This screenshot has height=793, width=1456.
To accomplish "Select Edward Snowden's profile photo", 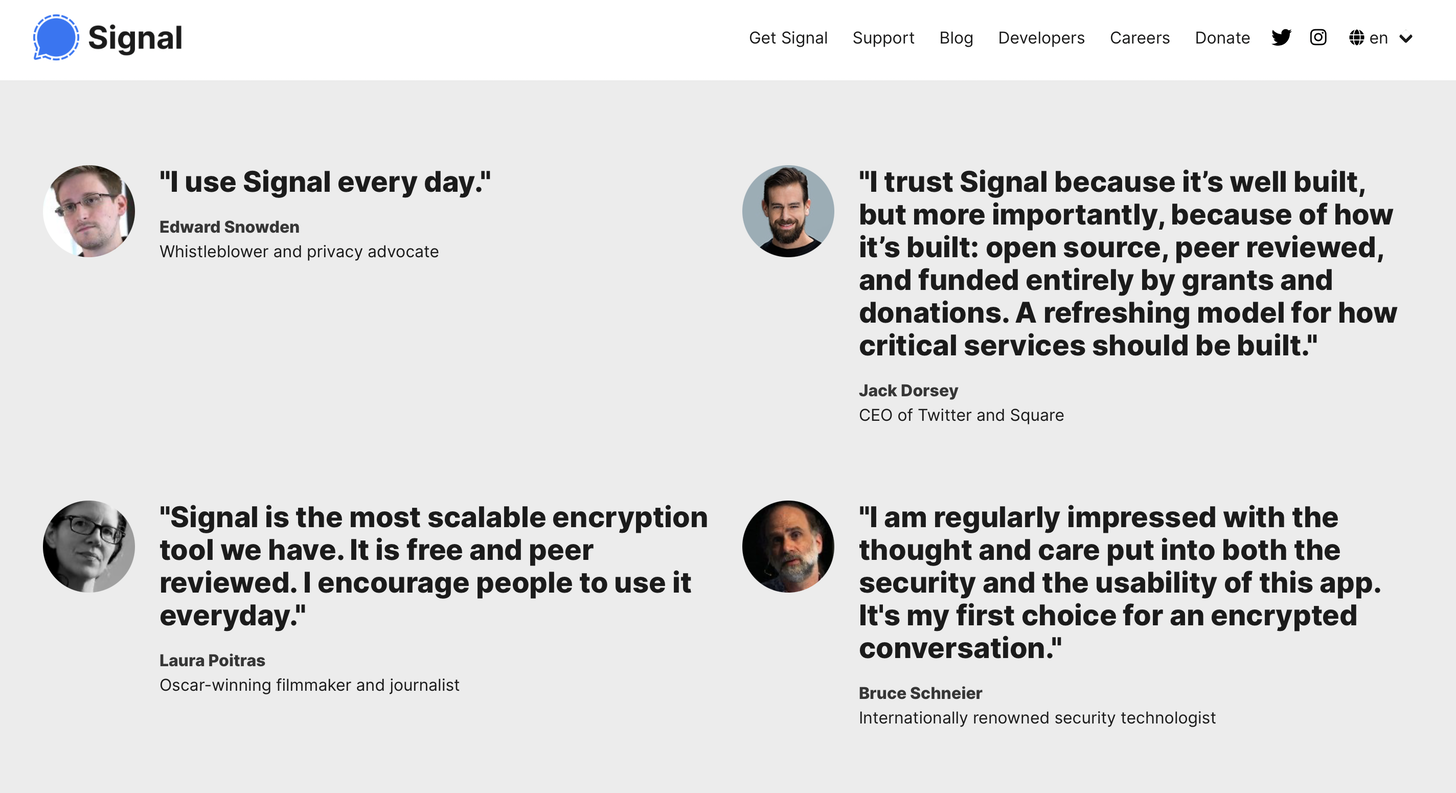I will (88, 211).
